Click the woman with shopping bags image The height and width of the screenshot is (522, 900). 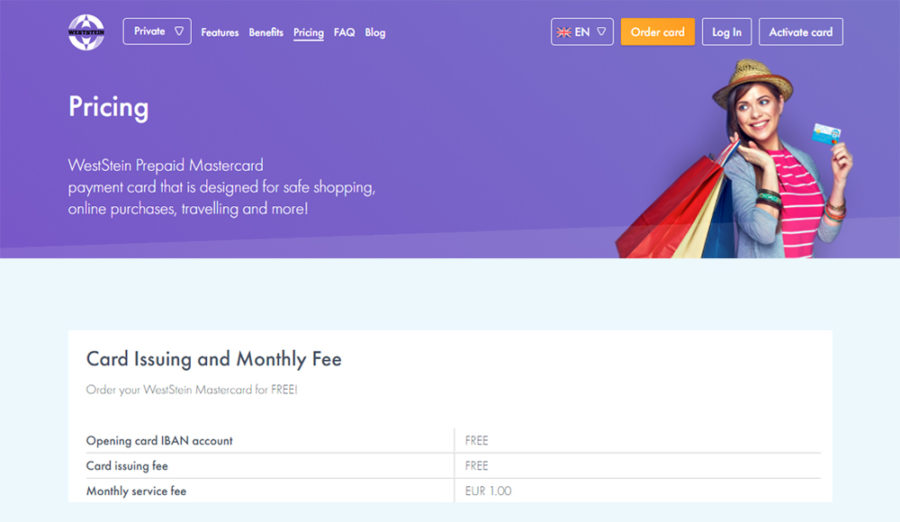point(735,158)
